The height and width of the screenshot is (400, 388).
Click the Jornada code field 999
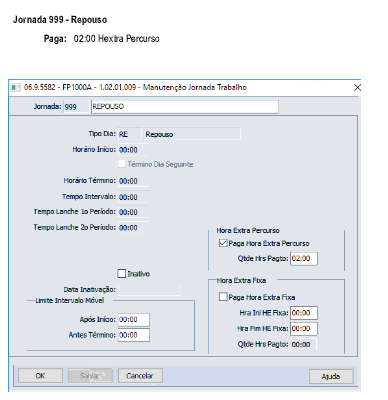tap(76, 107)
